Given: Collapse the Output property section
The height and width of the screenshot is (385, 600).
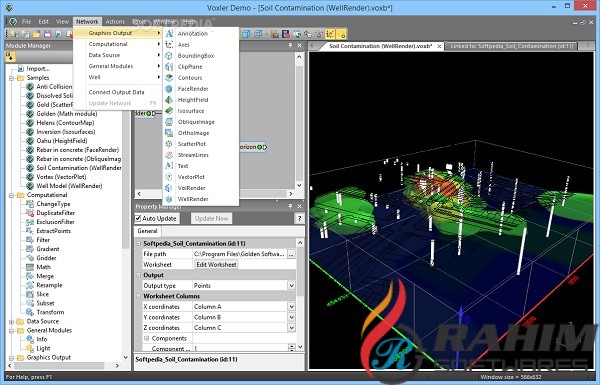Looking at the screenshot, I should pos(139,275).
